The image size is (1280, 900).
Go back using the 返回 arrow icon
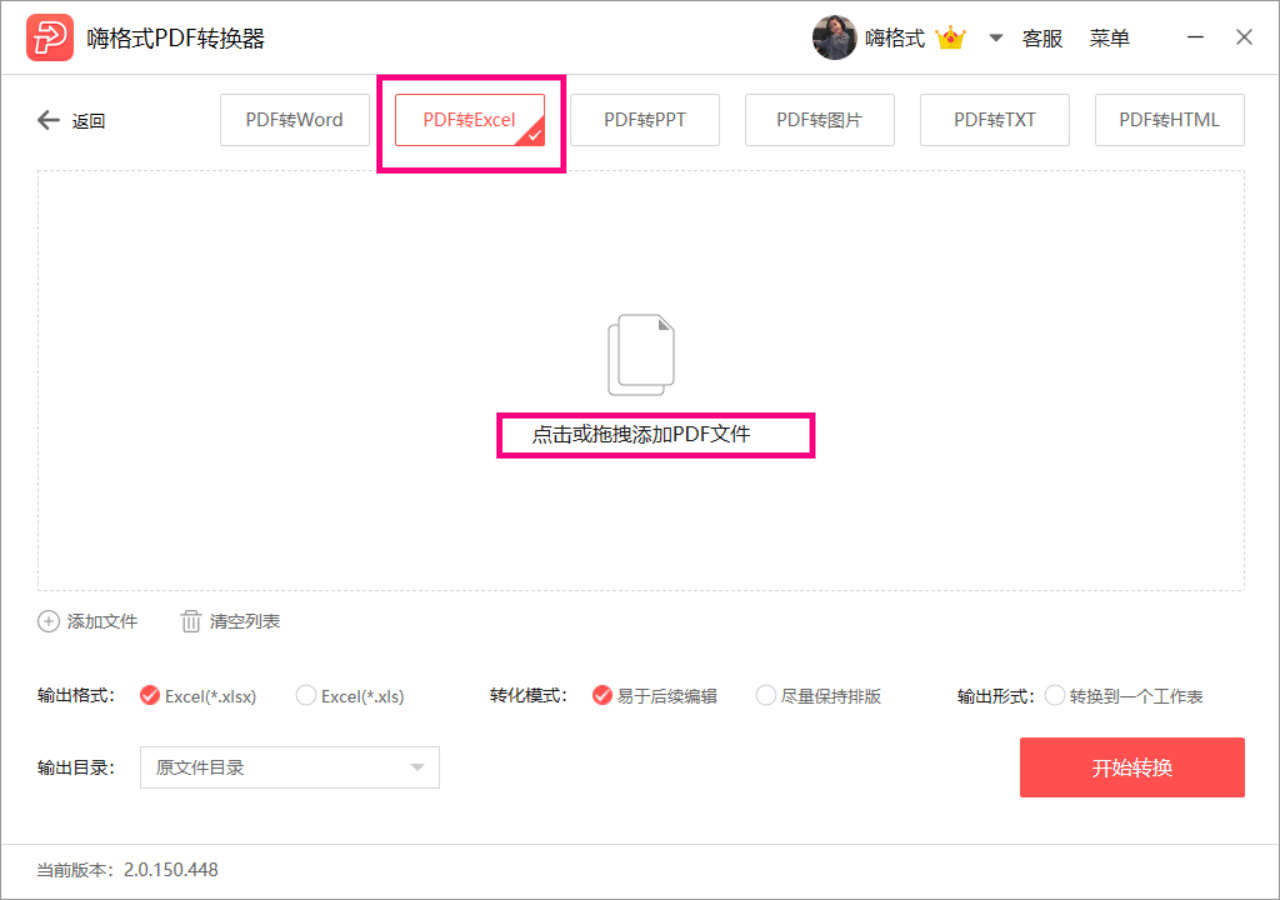coord(49,121)
